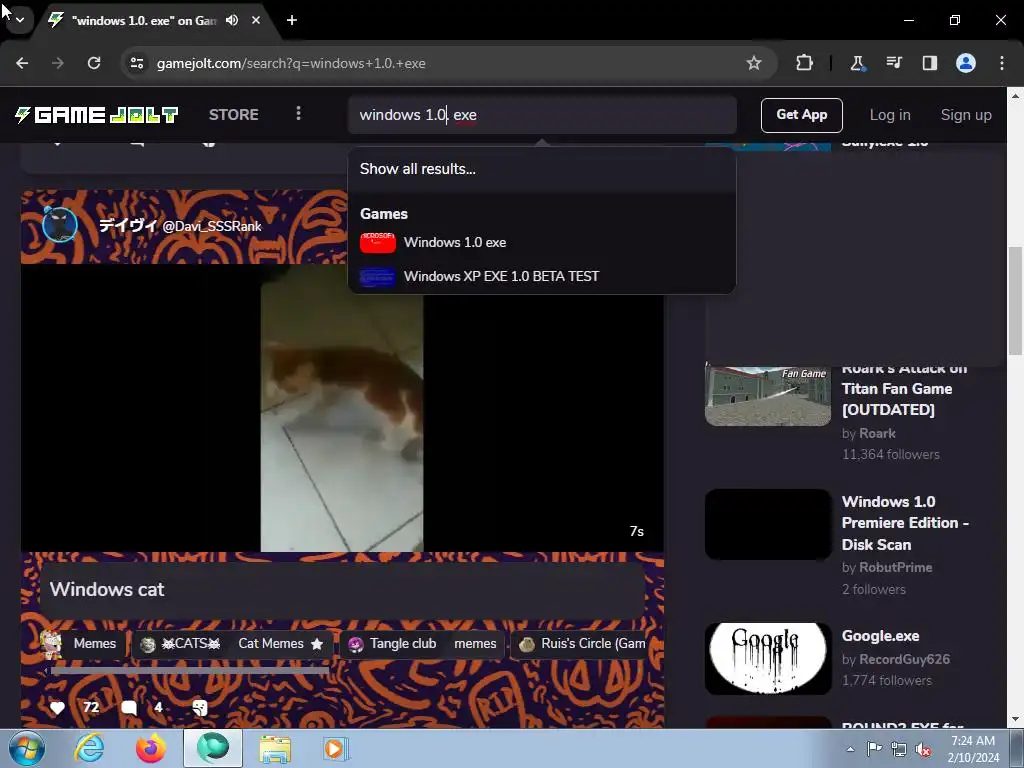Screen dimensions: 1024x768
Task: Expand the tab search chevron
Action: (20, 20)
